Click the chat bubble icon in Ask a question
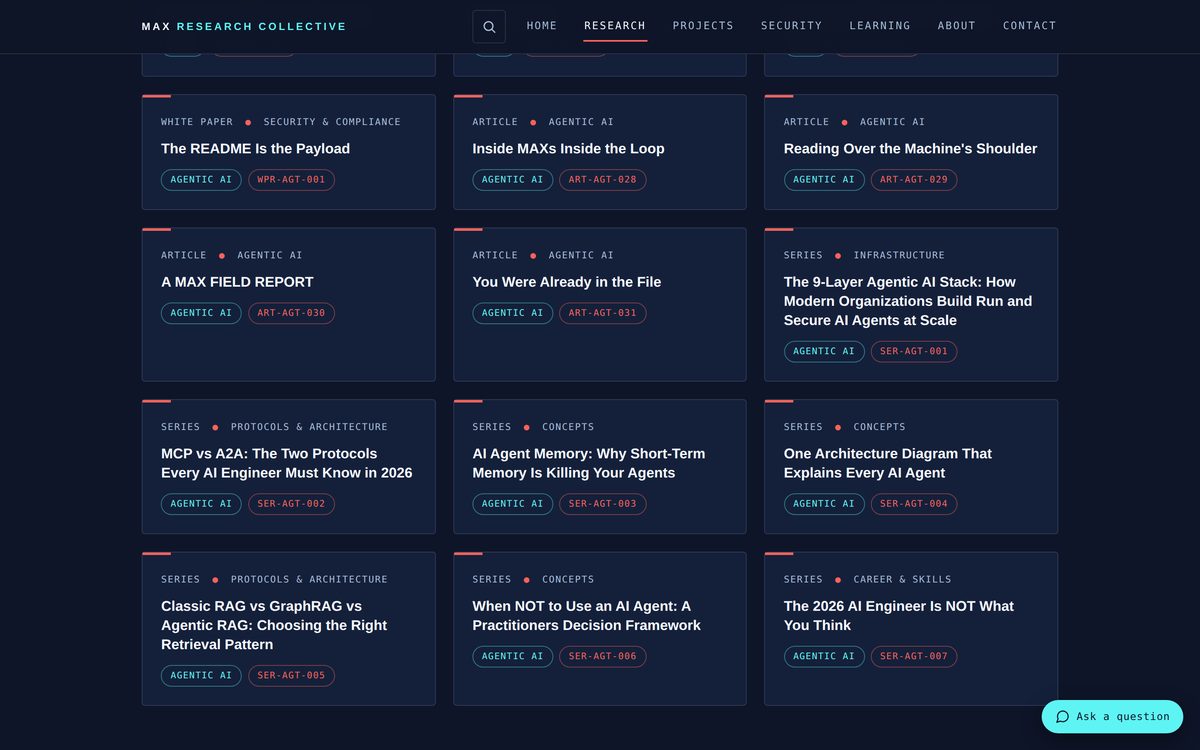This screenshot has width=1200, height=750. click(1063, 717)
